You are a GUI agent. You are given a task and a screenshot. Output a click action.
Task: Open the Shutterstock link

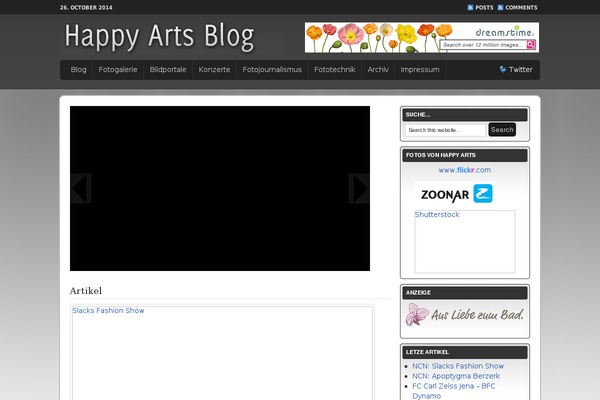tap(437, 214)
